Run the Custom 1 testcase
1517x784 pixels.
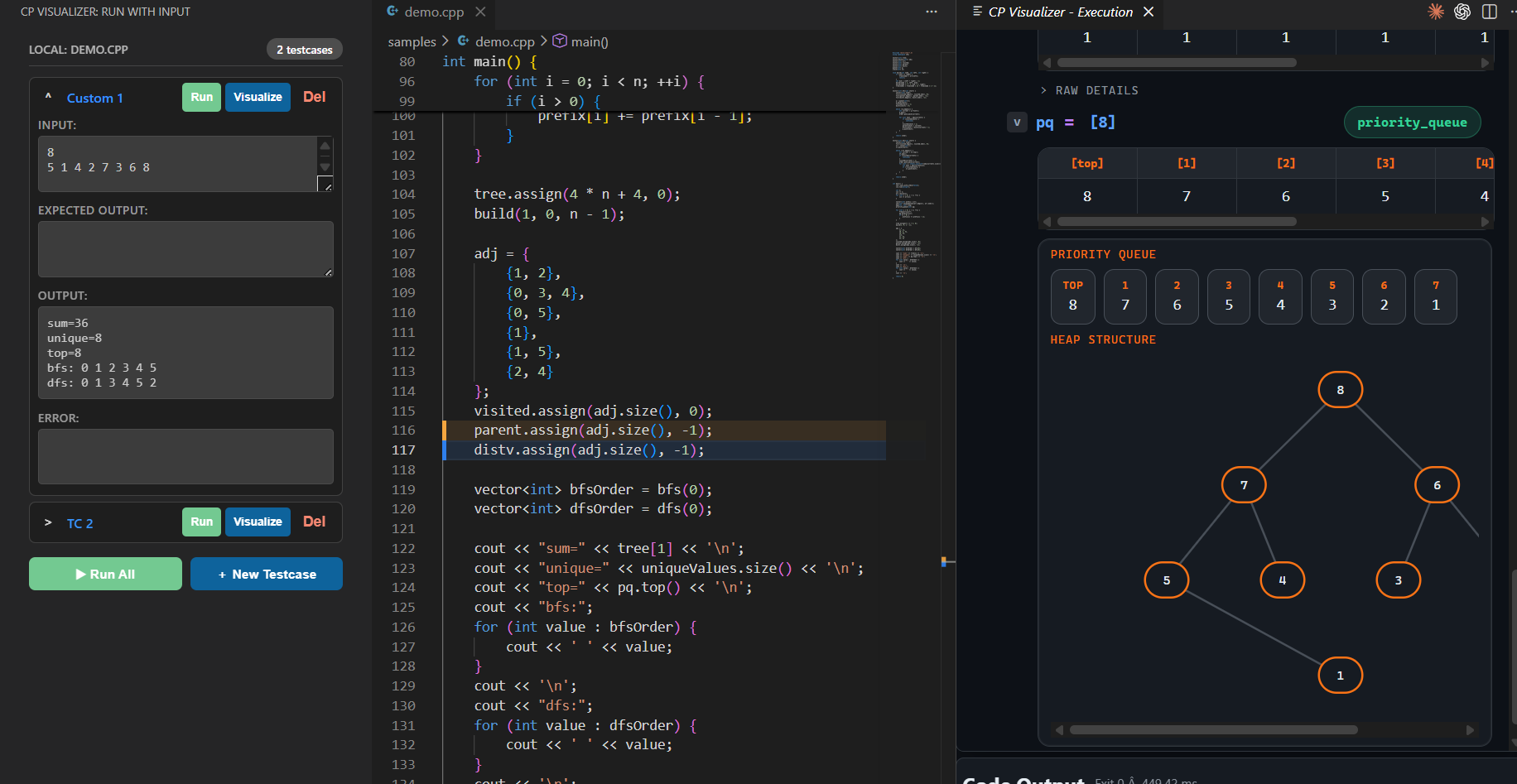click(201, 97)
